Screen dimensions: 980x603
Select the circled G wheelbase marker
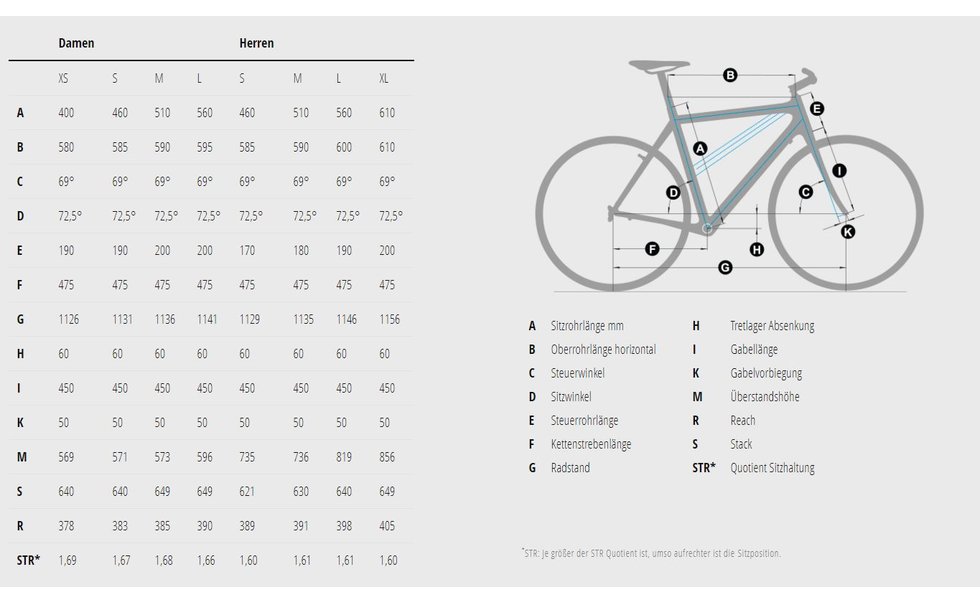725,267
